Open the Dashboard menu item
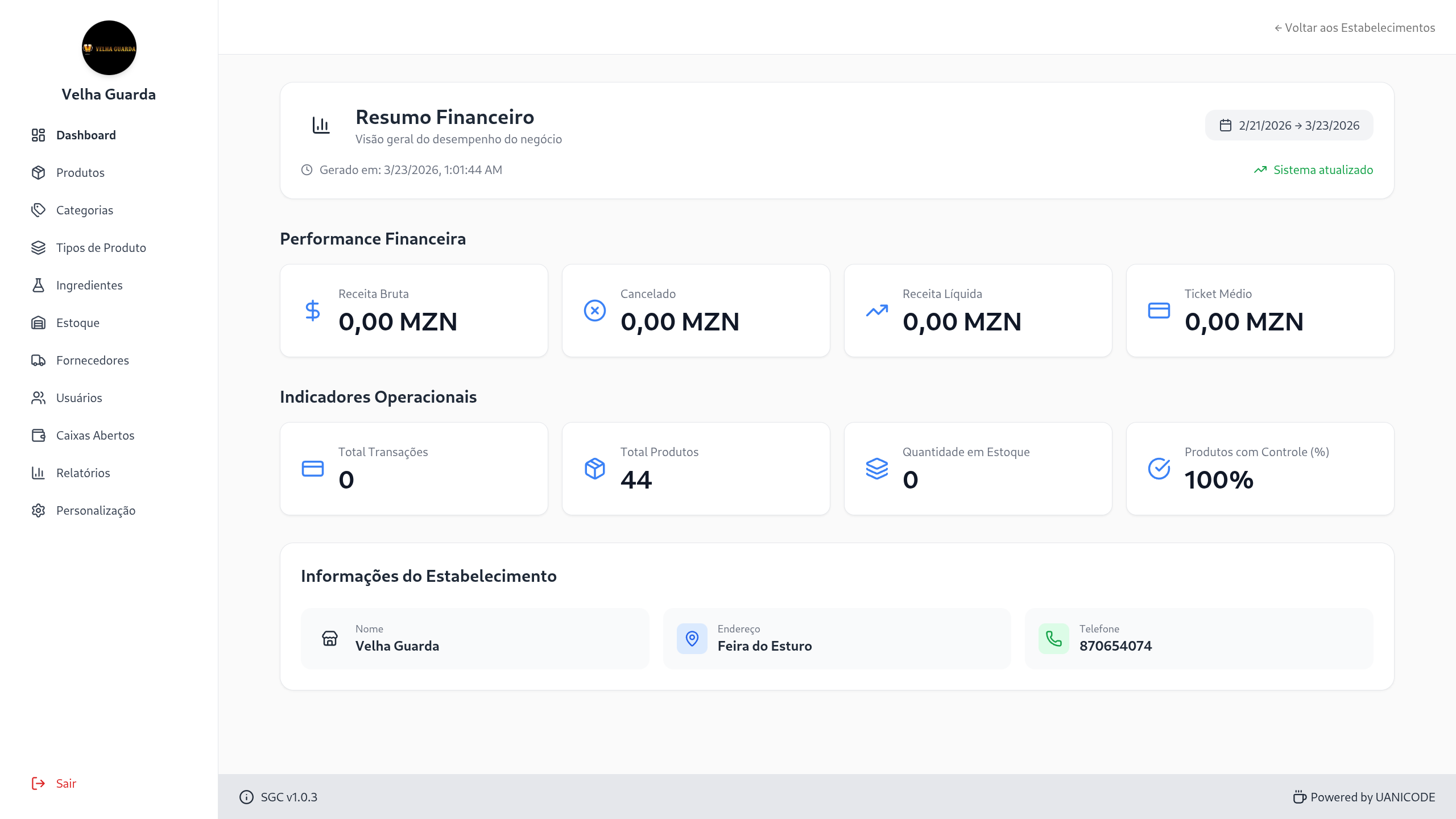1456x819 pixels. (86, 135)
